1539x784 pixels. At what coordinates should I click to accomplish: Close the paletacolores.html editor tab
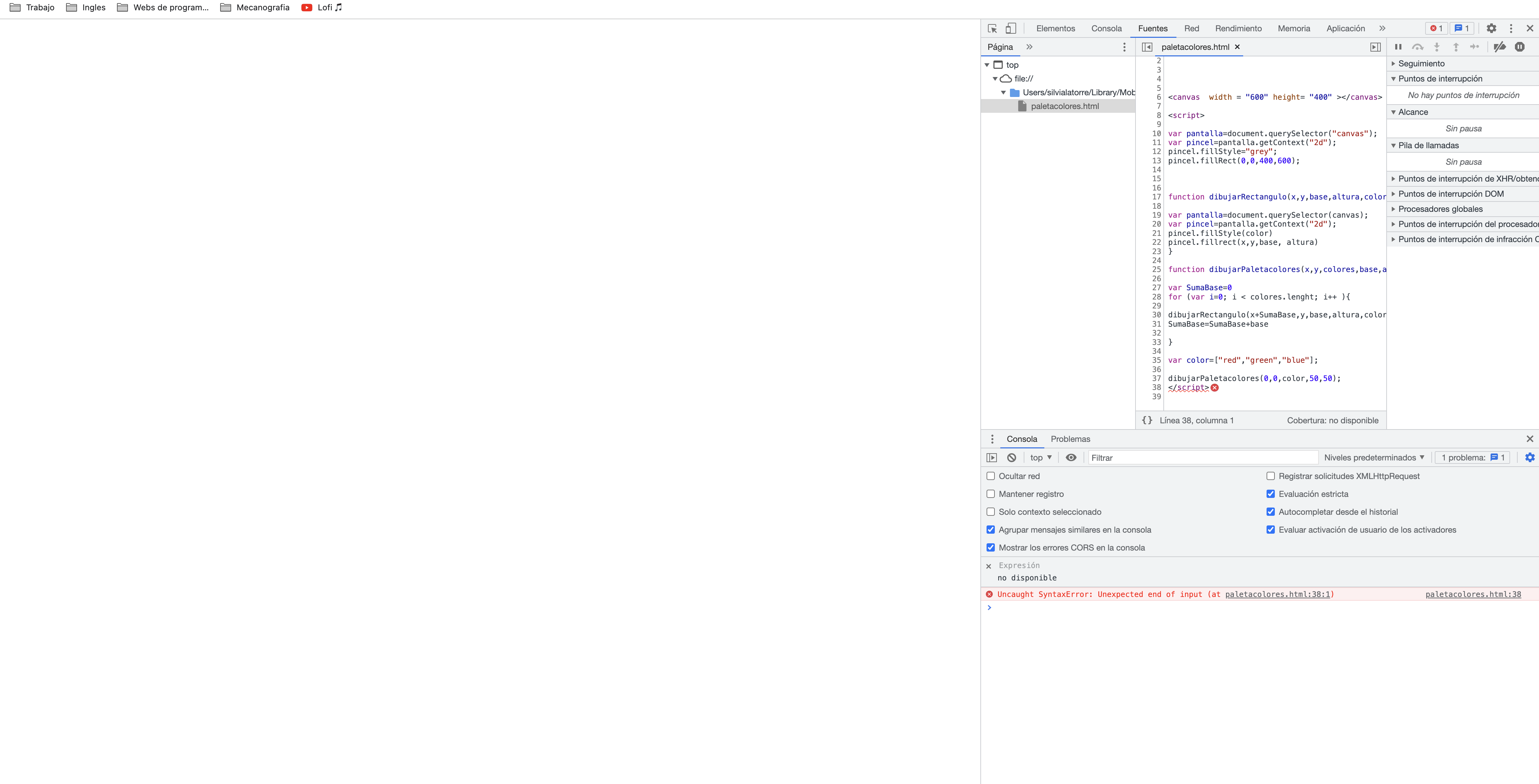1237,46
